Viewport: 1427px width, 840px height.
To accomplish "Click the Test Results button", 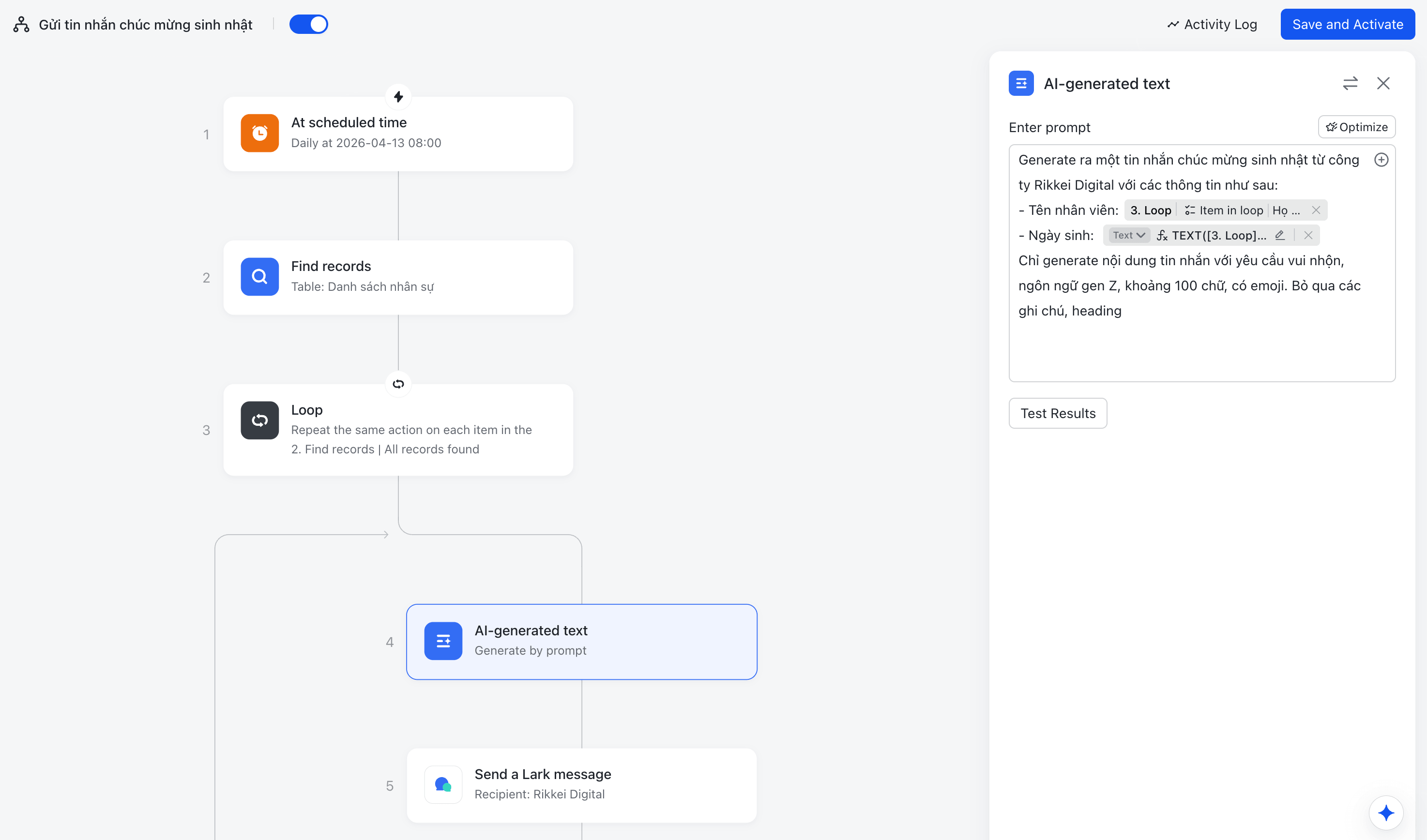I will pyautogui.click(x=1058, y=413).
